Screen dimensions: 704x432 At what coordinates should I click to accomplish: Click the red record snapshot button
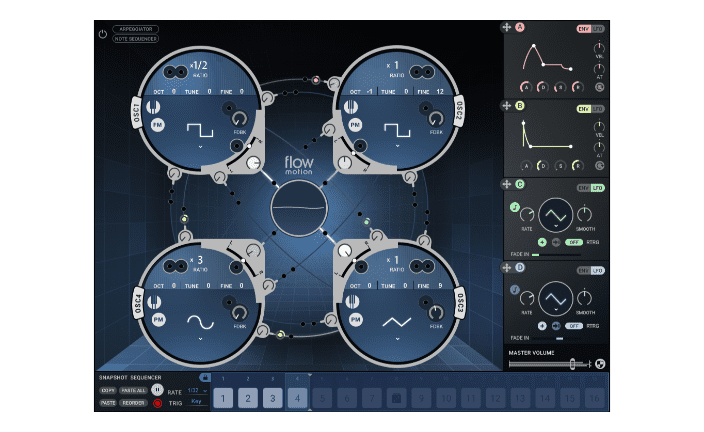point(157,403)
